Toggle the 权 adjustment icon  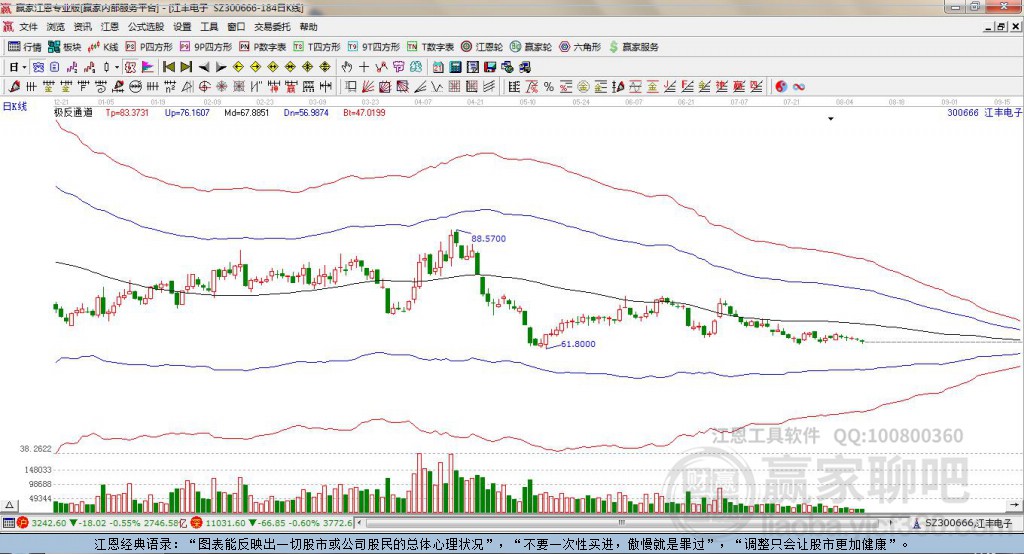point(131,67)
